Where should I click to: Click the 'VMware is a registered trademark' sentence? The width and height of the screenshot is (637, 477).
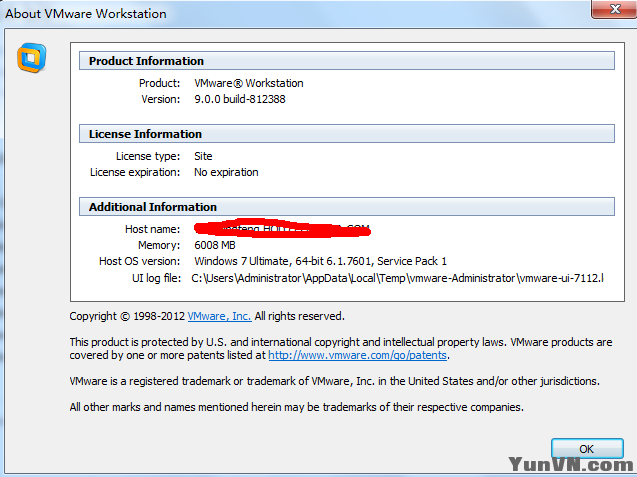coord(334,381)
